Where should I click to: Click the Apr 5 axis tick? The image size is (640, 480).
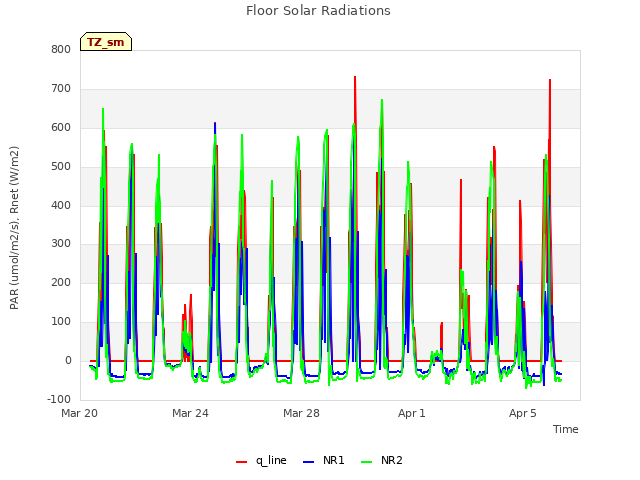point(522,413)
